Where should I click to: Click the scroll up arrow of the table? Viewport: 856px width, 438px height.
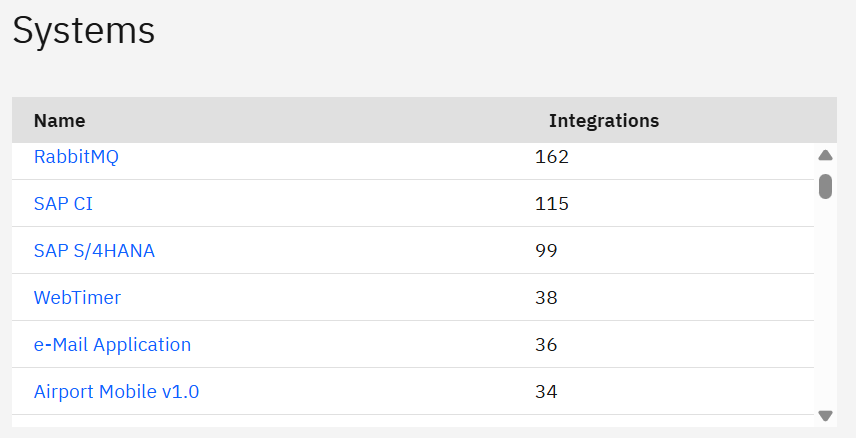tap(825, 155)
